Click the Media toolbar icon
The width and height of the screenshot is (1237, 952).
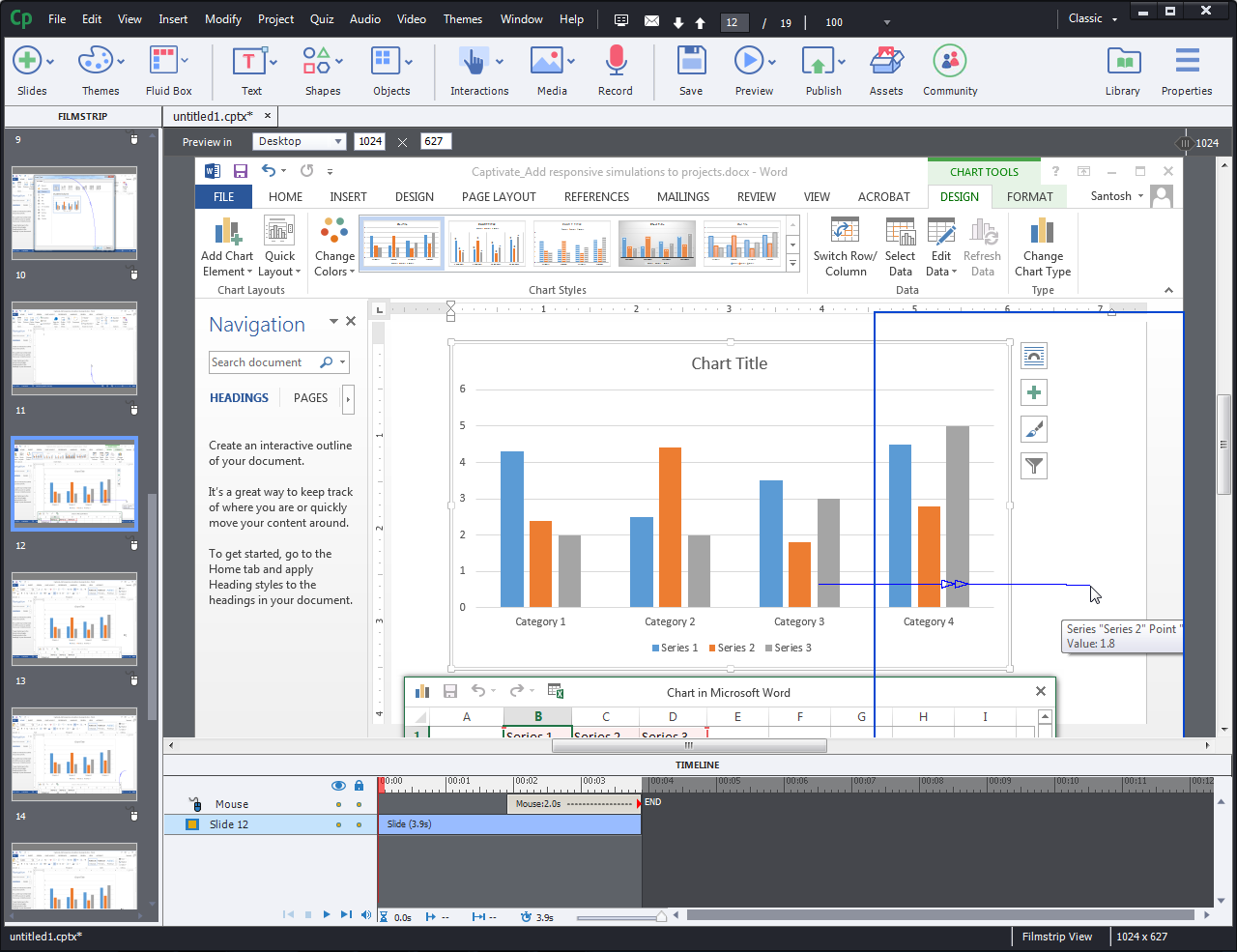(x=547, y=61)
